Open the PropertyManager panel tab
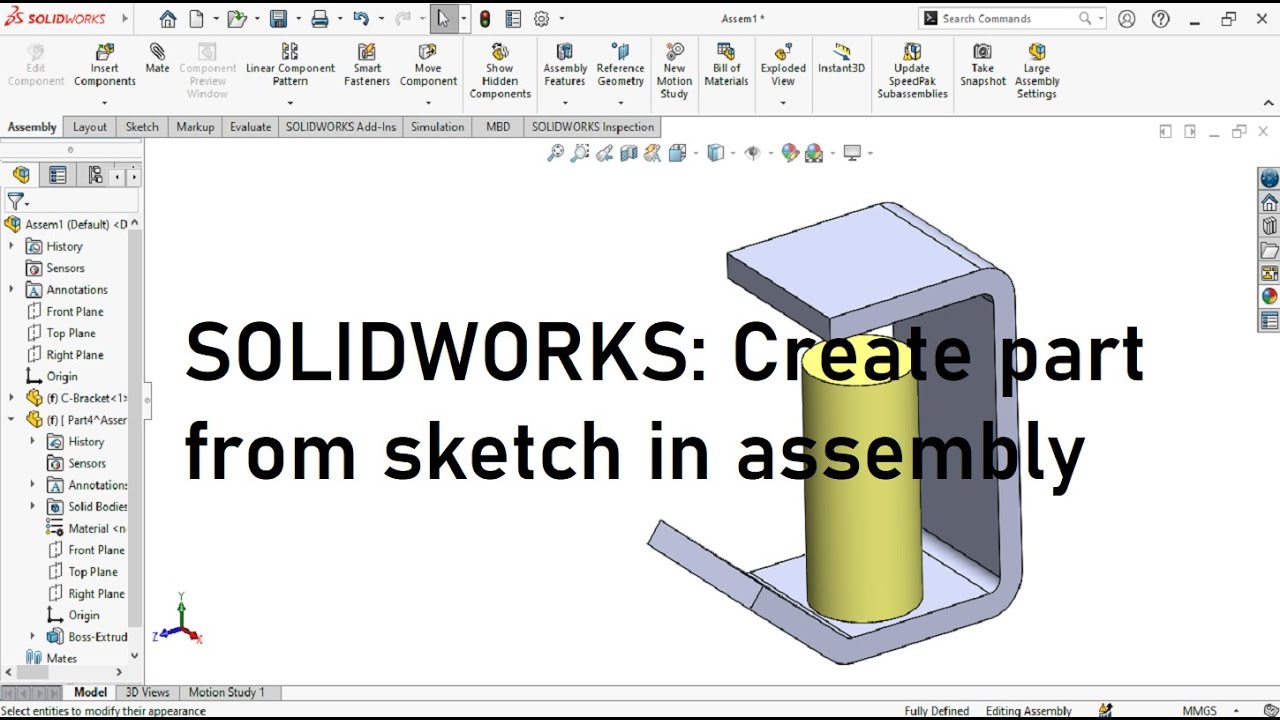1280x720 pixels. pyautogui.click(x=58, y=175)
